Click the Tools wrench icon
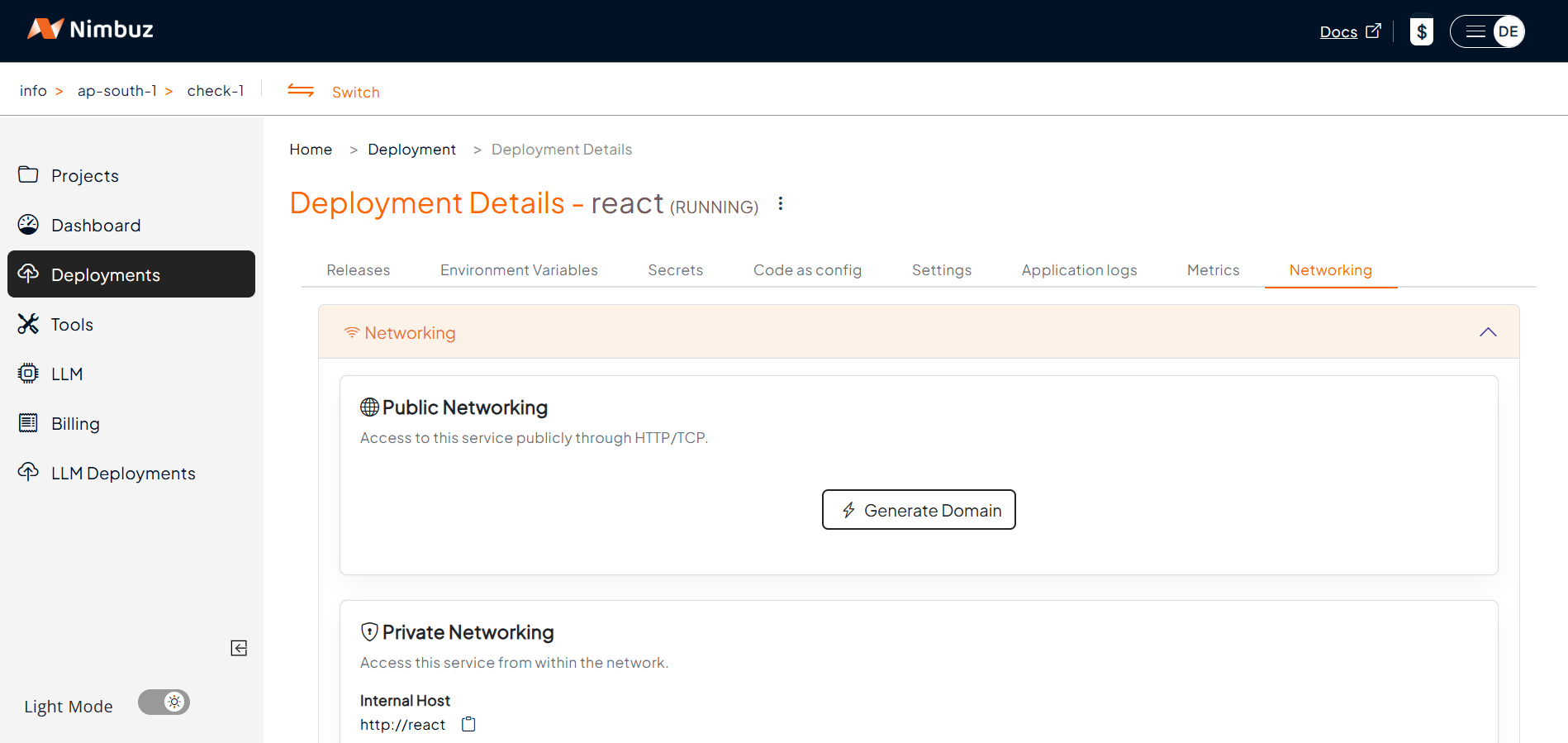 pos(28,324)
